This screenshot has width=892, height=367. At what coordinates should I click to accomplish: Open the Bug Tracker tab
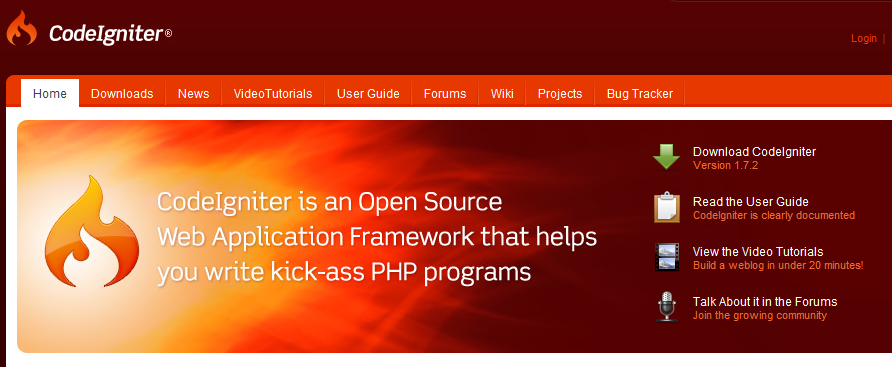click(640, 94)
